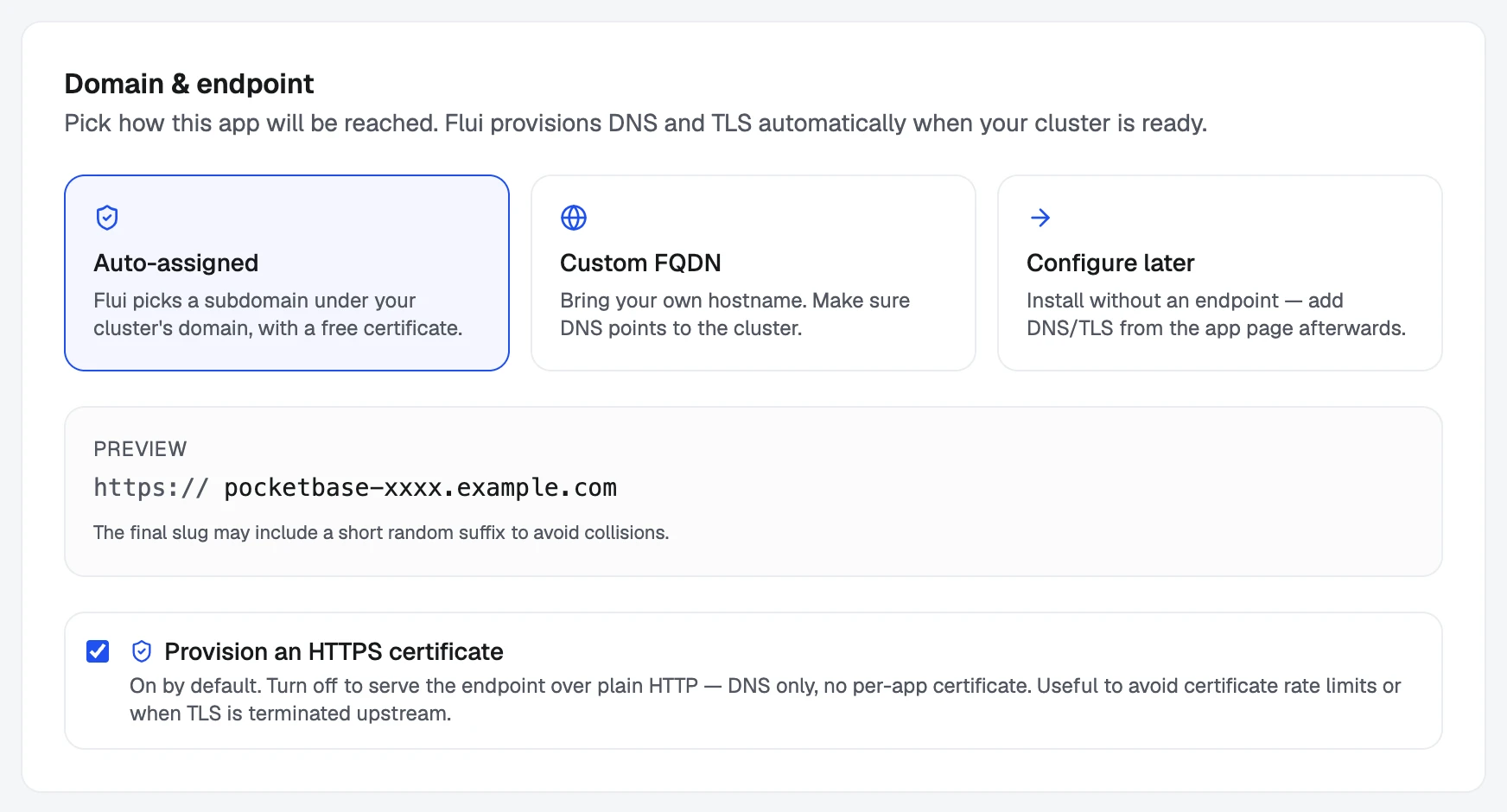Choose the Custom FQDN option

[753, 273]
